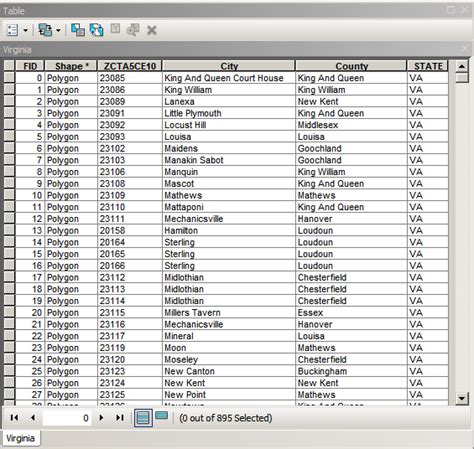Click the Zoom To Selected icon
Image resolution: width=474 pixels, height=449 pixels.
(x=133, y=30)
